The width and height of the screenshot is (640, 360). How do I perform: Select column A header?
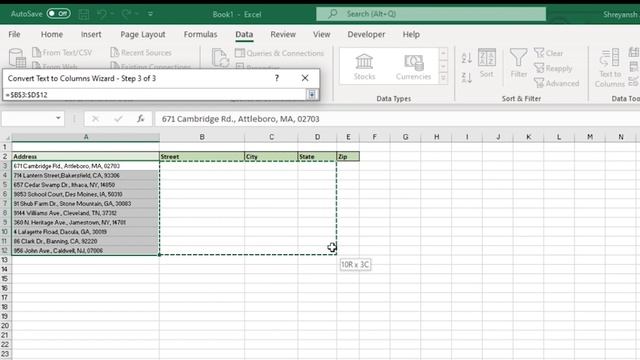(x=86, y=137)
